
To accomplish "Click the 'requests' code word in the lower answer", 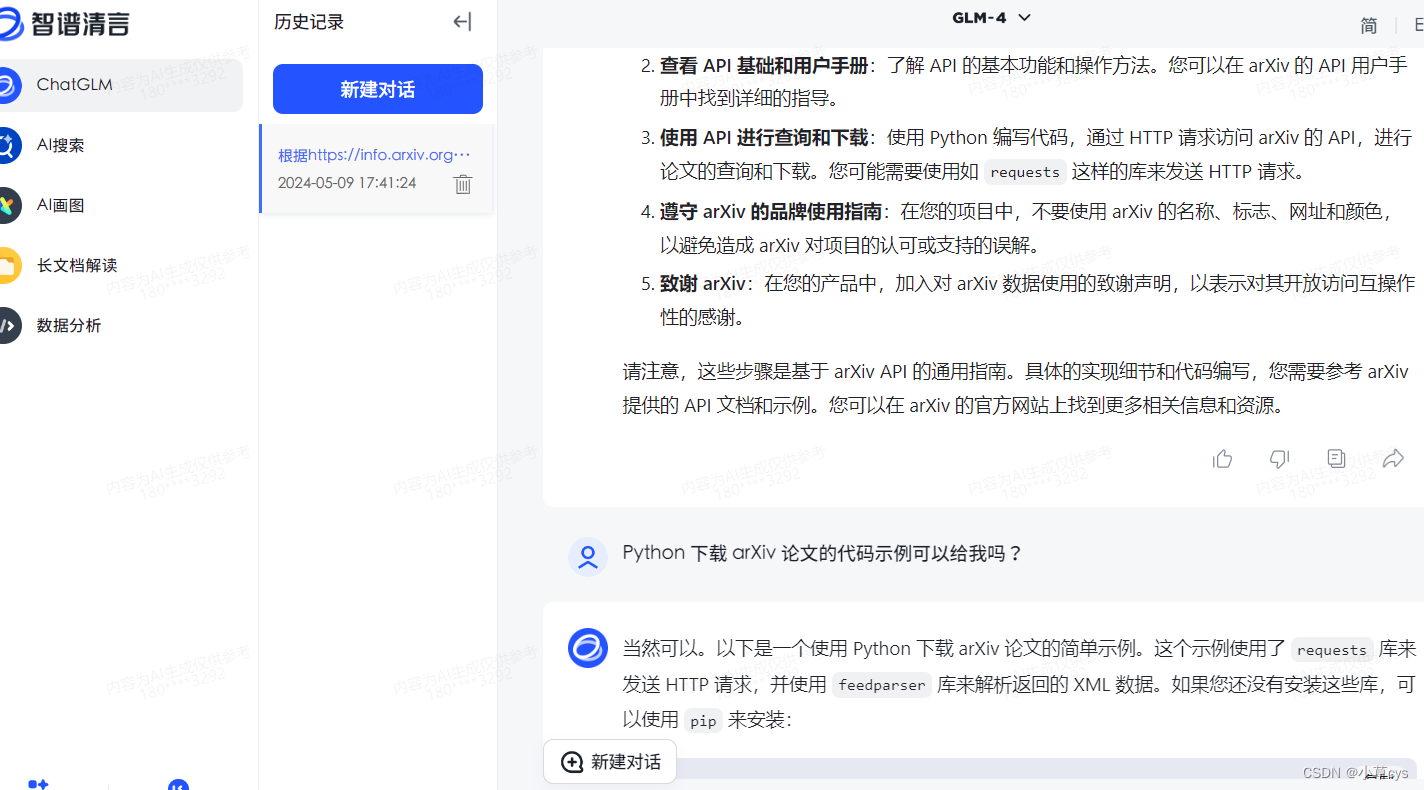I will [x=1331, y=650].
